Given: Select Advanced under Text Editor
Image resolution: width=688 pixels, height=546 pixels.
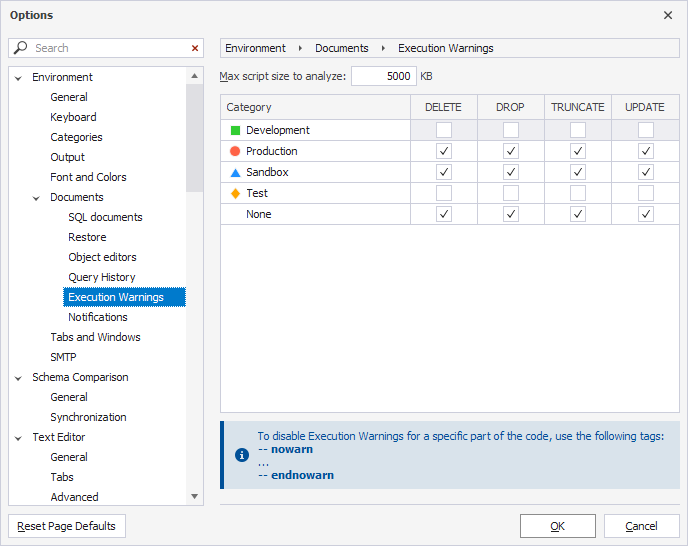Looking at the screenshot, I should pyautogui.click(x=74, y=497).
